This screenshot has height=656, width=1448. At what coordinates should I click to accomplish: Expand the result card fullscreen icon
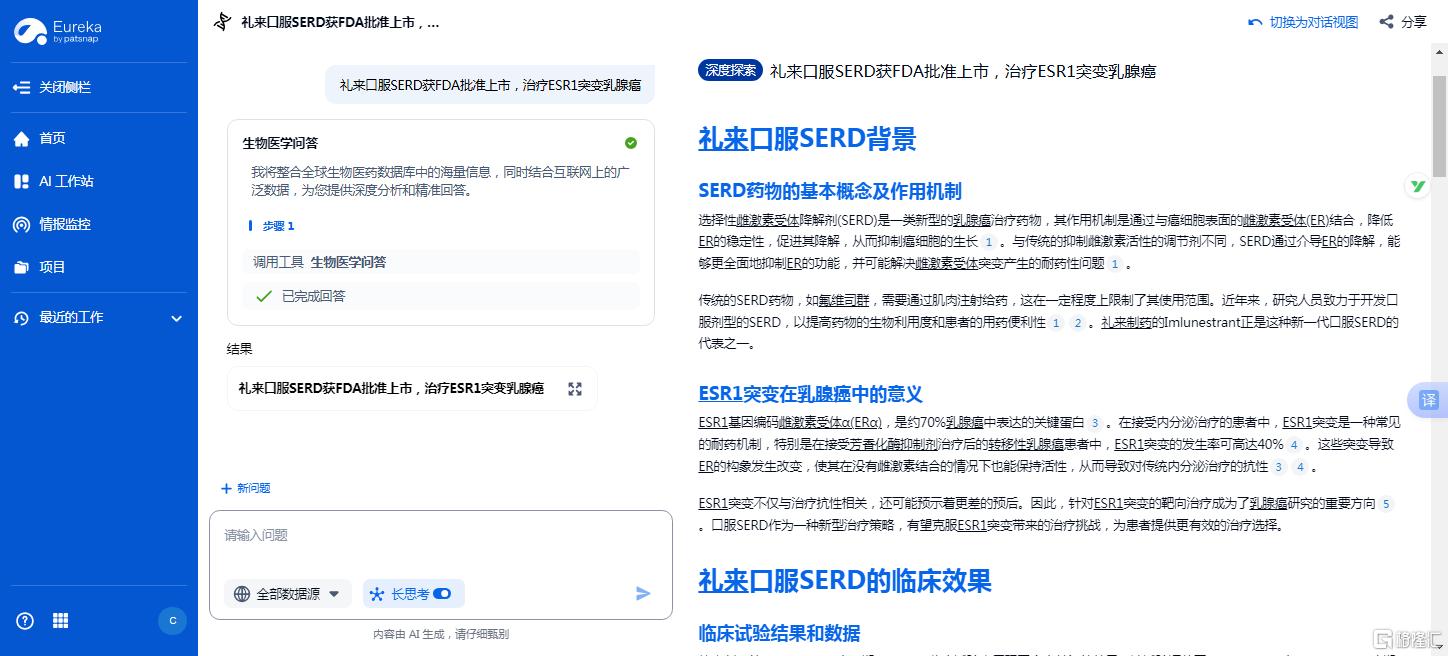point(575,389)
